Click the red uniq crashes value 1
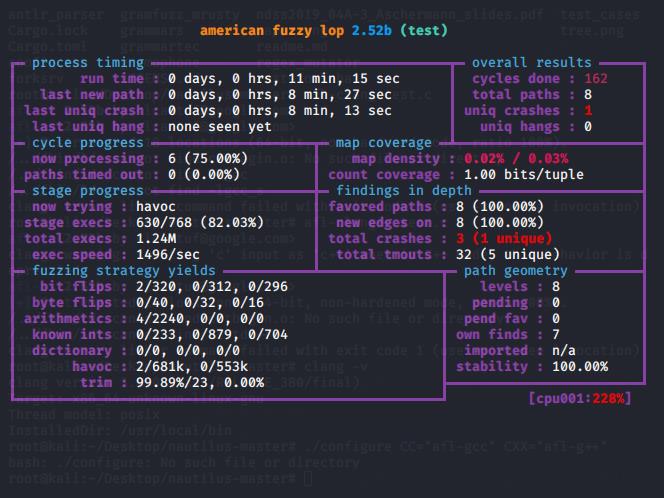This screenshot has width=664, height=498. click(588, 111)
